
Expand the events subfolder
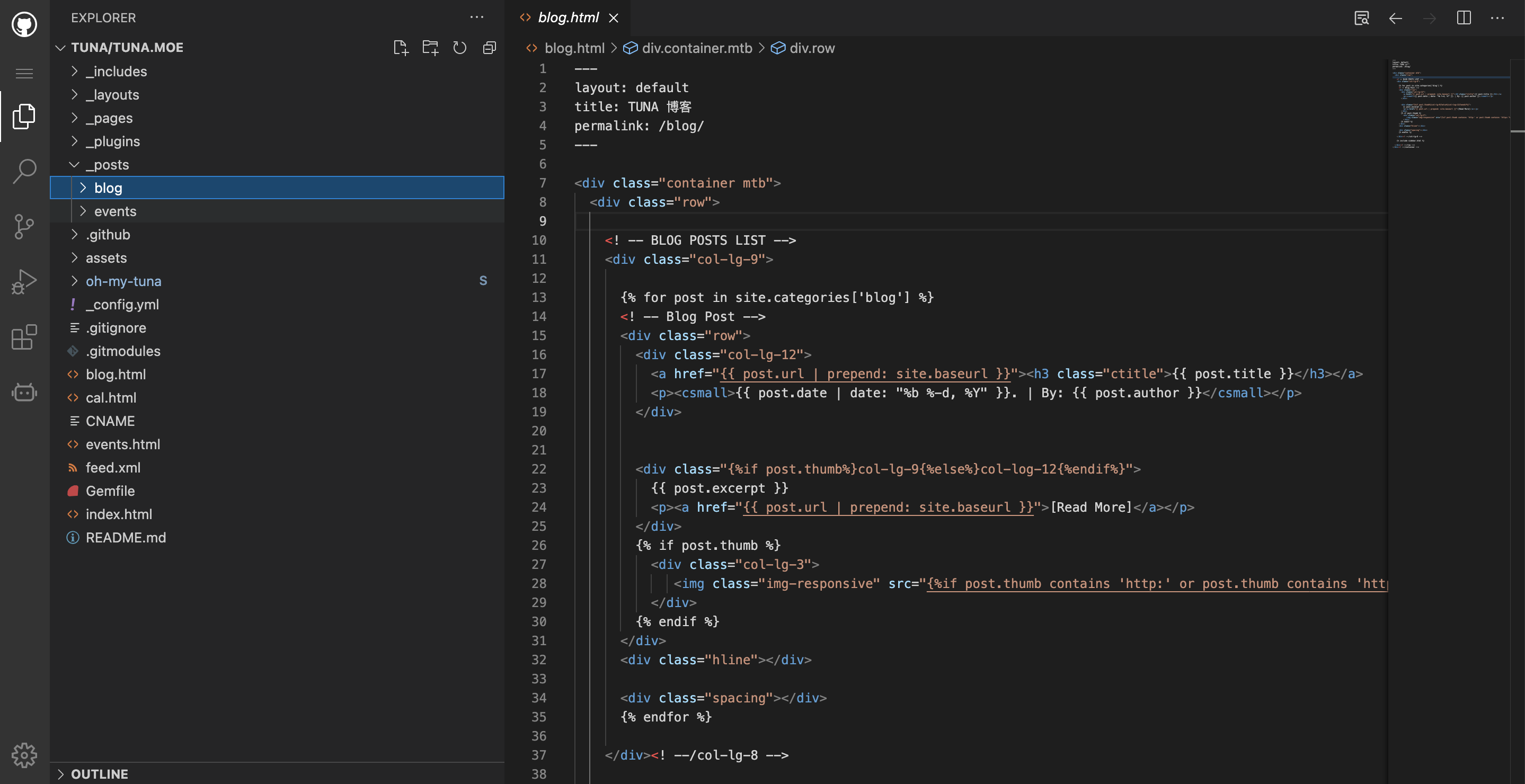(277, 211)
